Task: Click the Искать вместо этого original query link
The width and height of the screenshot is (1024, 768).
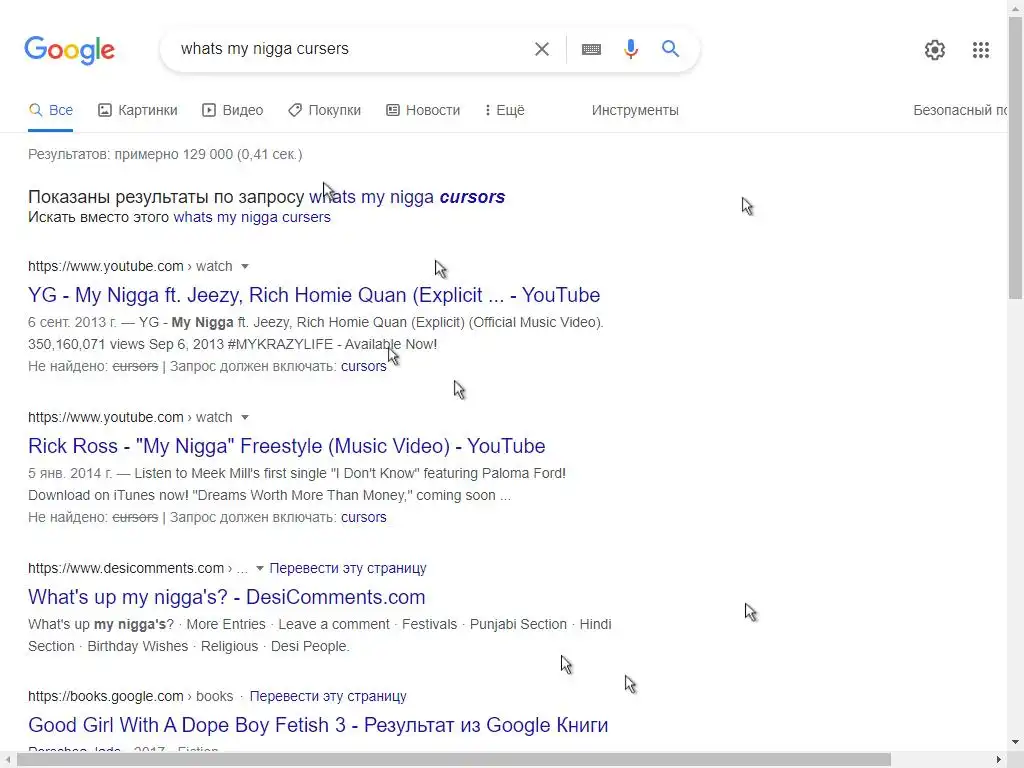Action: (252, 217)
